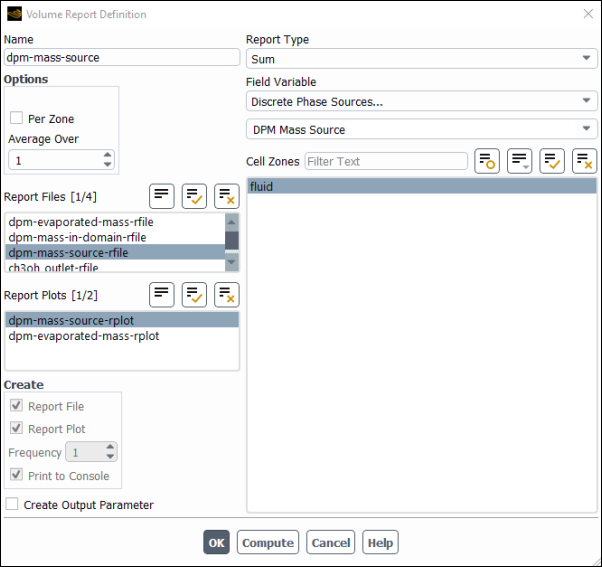
Task: Click the Name input field
Action: point(122,57)
